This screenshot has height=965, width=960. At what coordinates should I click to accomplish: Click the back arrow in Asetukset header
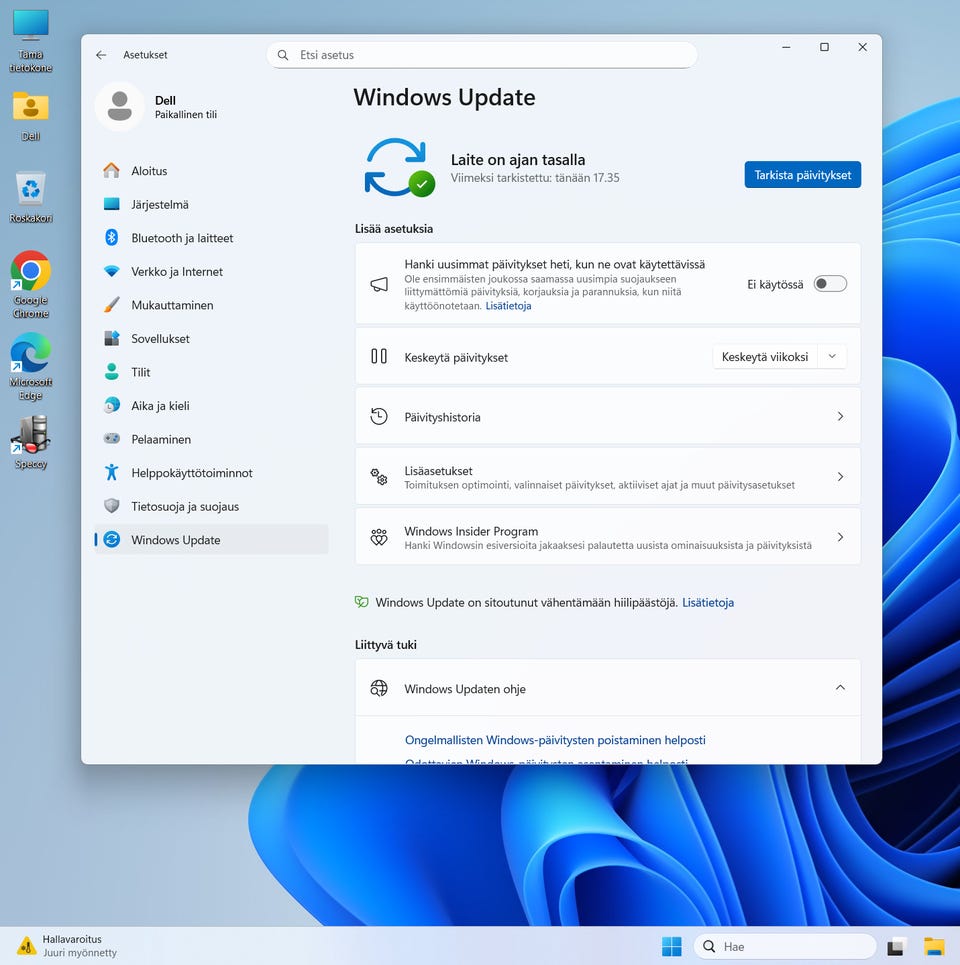pyautogui.click(x=101, y=55)
